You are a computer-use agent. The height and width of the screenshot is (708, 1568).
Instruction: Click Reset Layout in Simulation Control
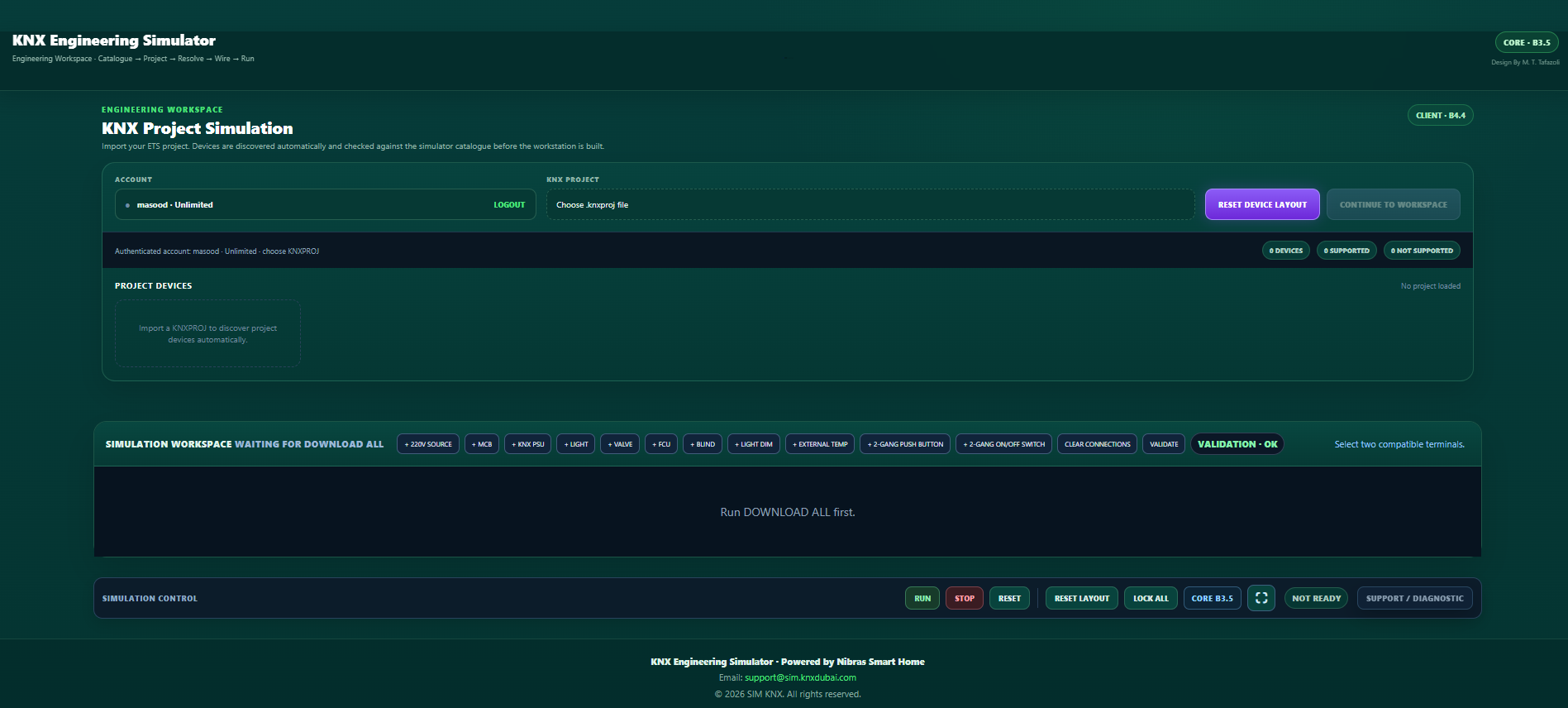pos(1082,598)
